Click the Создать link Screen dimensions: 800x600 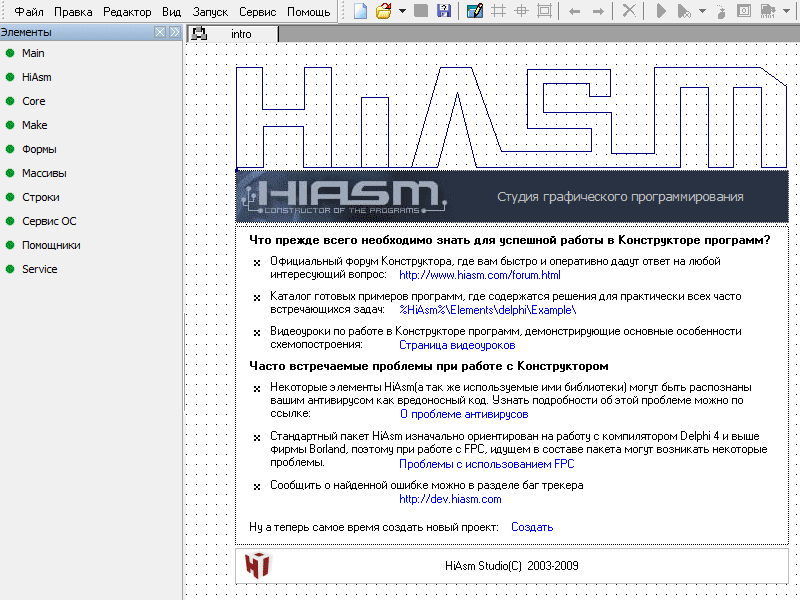[532, 527]
